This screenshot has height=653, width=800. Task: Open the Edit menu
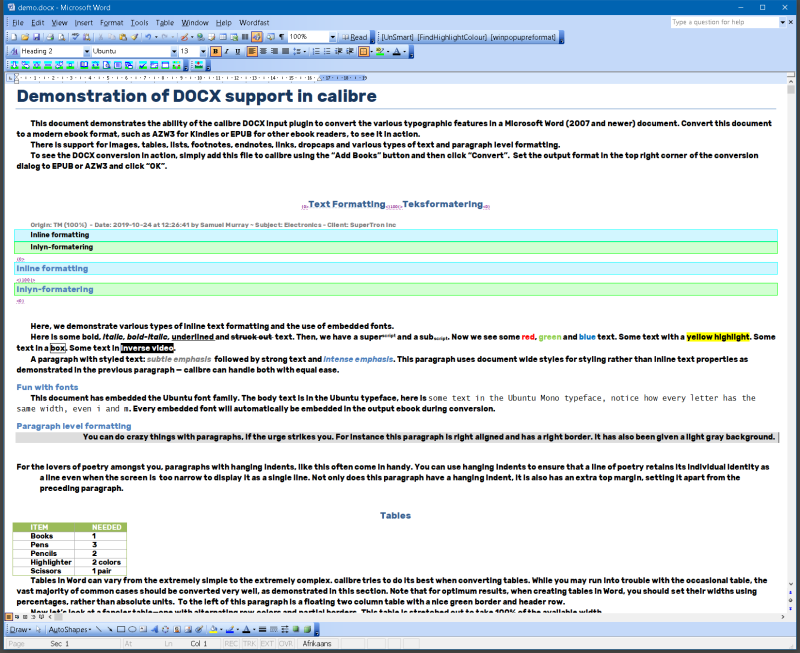[x=37, y=22]
